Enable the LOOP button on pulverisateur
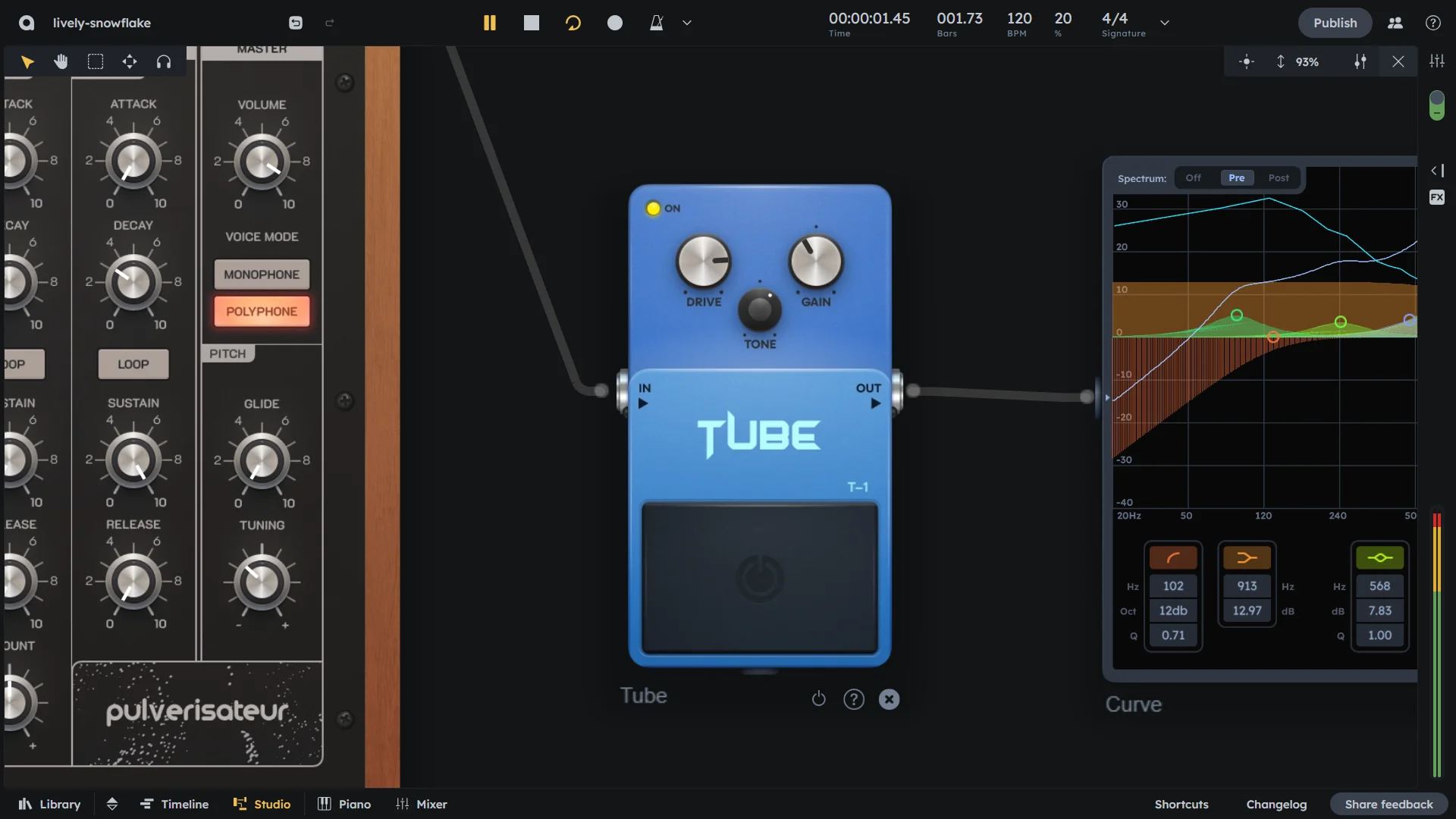Image resolution: width=1456 pixels, height=819 pixels. 133,364
